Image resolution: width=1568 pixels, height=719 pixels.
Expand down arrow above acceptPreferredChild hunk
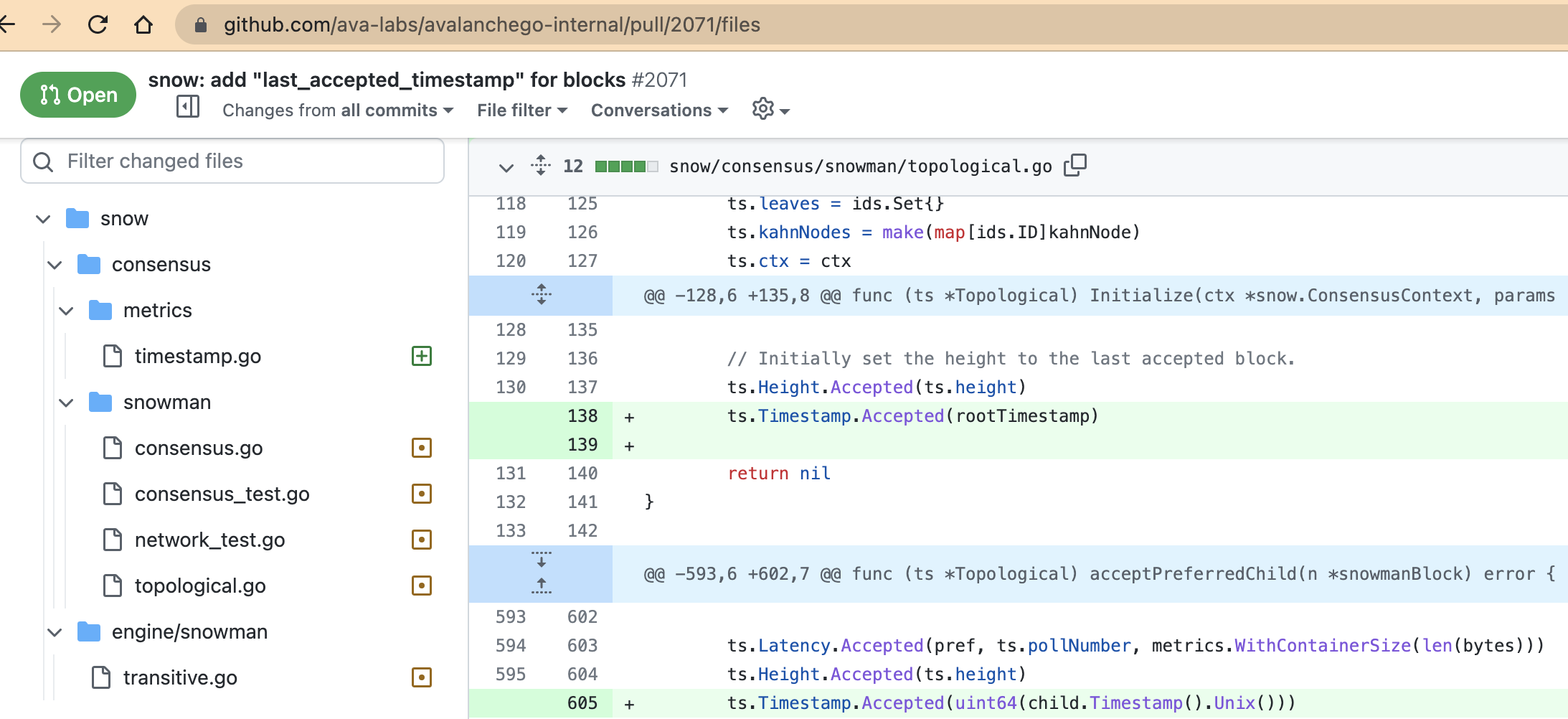[542, 560]
